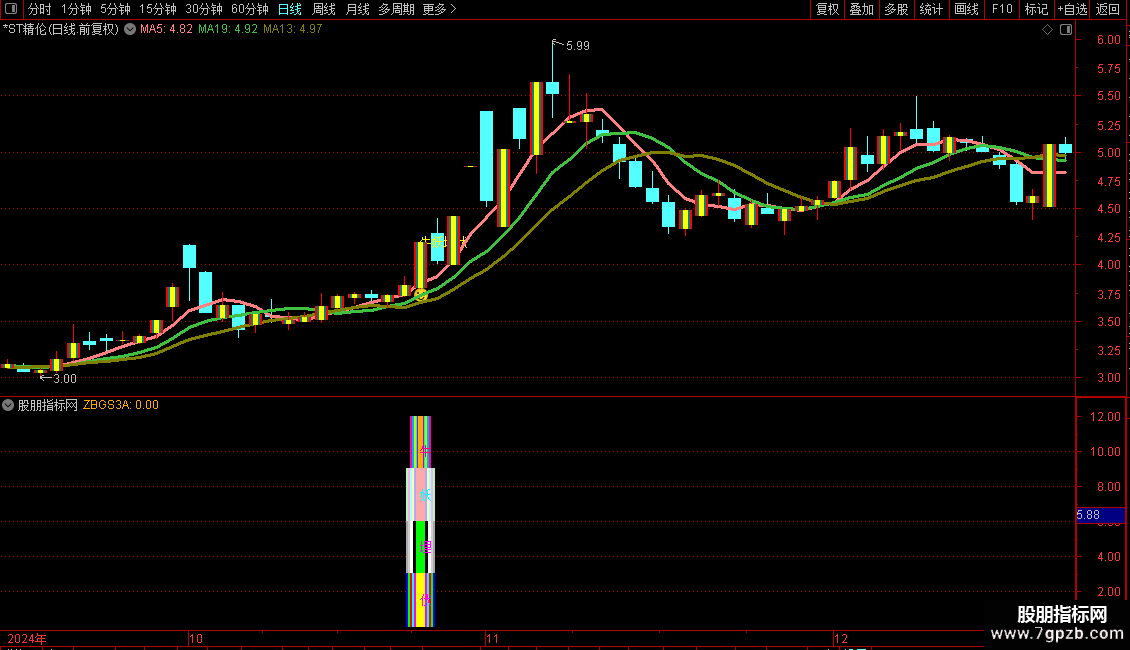The height and width of the screenshot is (650, 1130).
Task: Open the 统计 statistics tool
Action: click(x=931, y=9)
